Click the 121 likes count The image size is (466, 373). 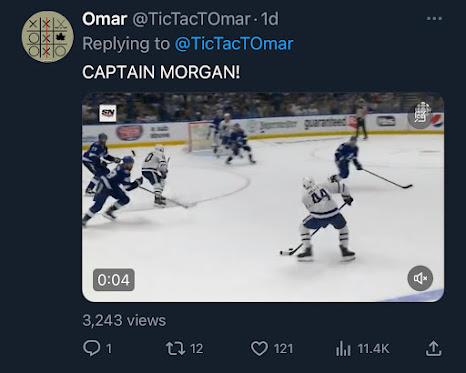click(x=283, y=349)
